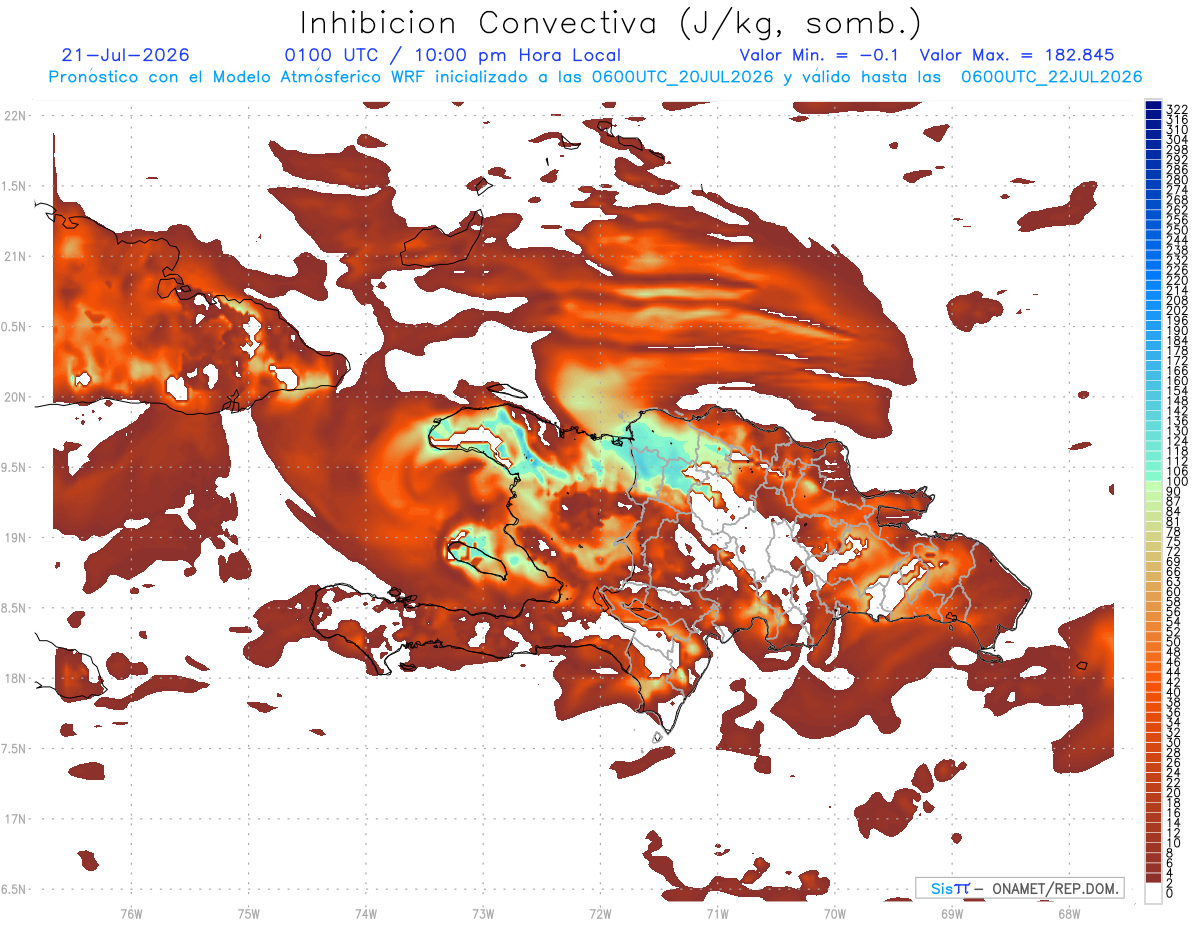Viewport: 1200px width, 927px height.
Task: Click the "17N" latitude label
Action: [14, 819]
